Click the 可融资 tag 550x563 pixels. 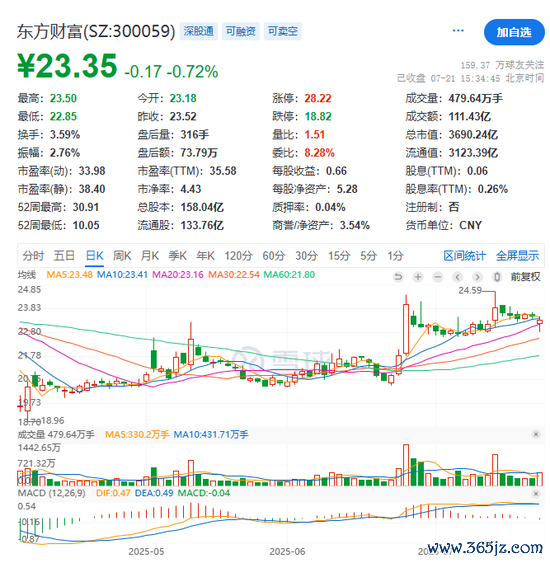coord(241,31)
